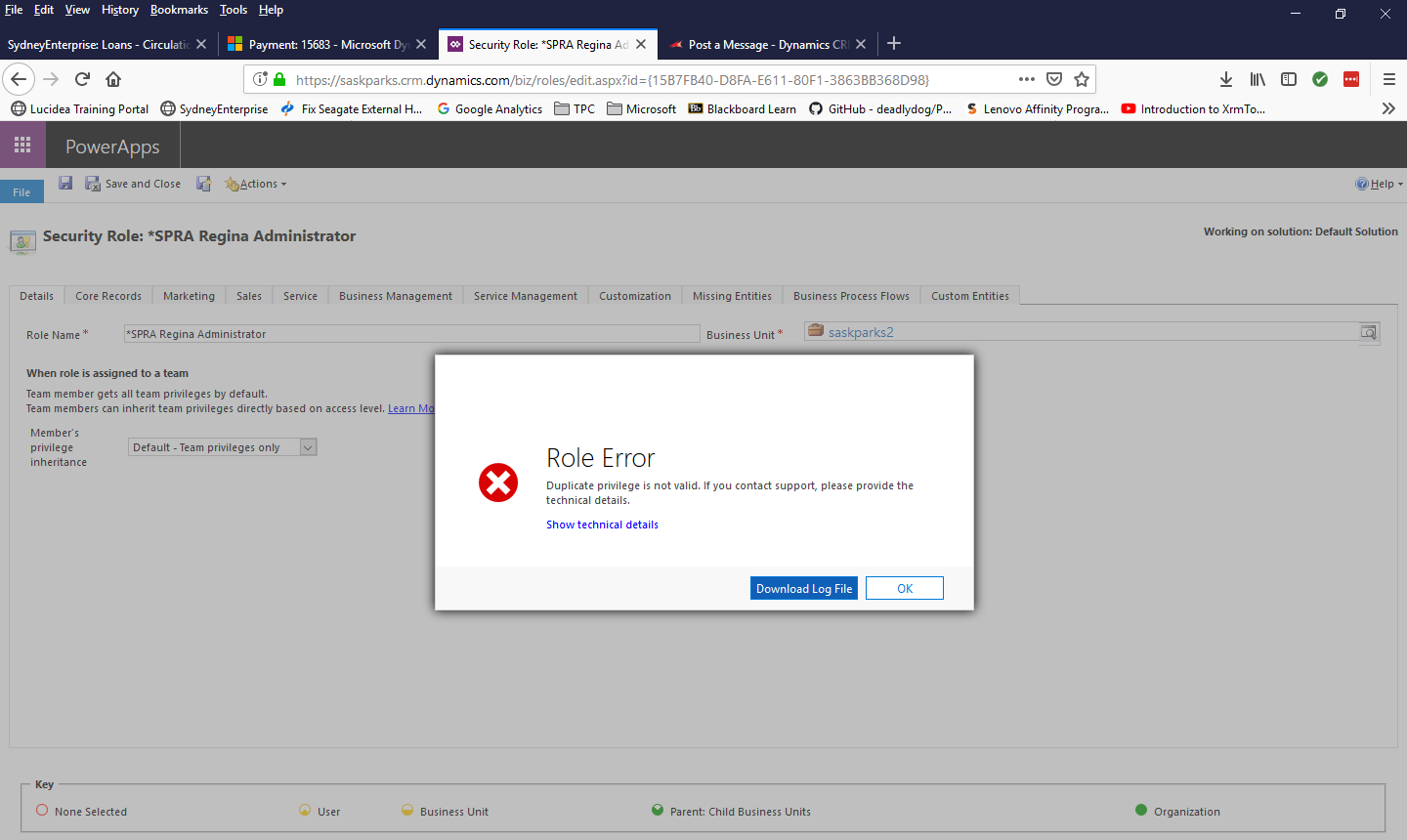Click Show technical details link
Viewport: 1407px width, 840px height.
[x=602, y=525]
